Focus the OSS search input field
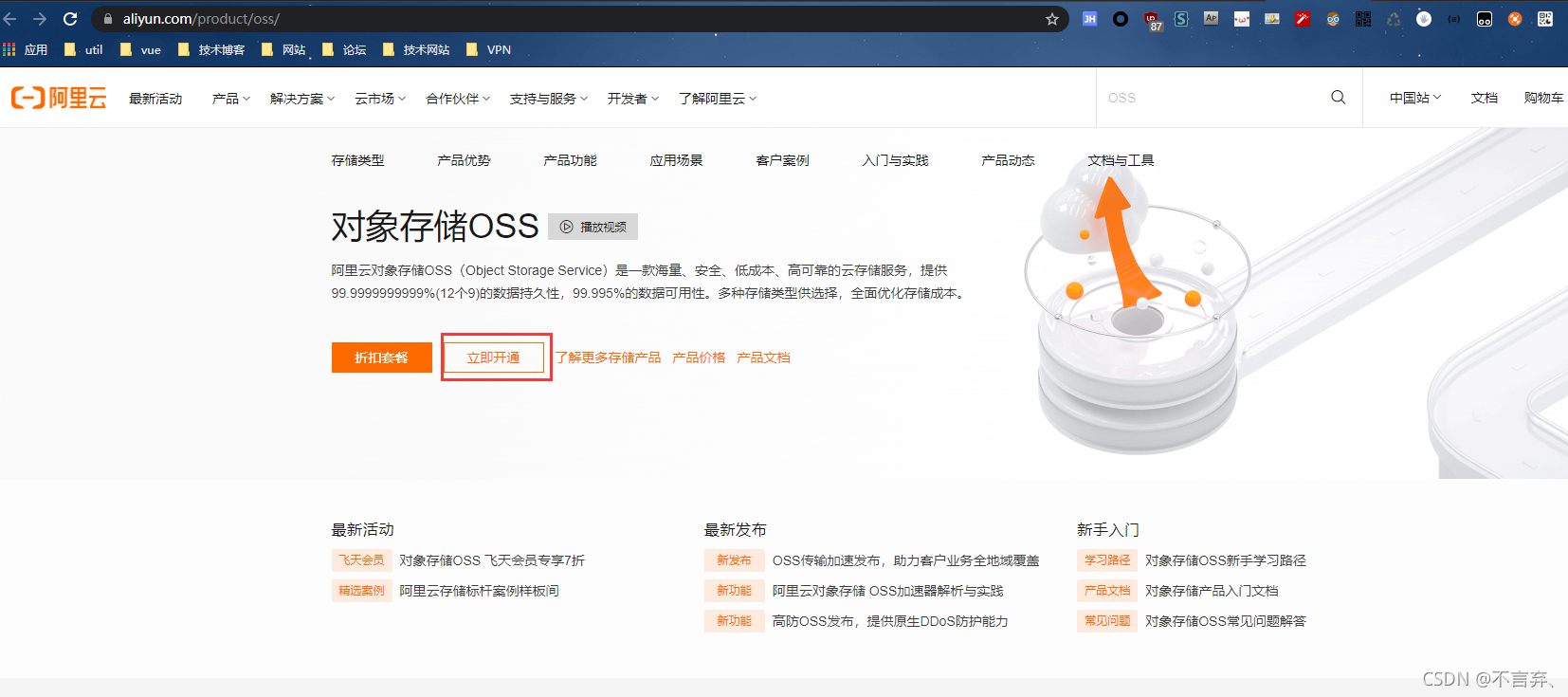The height and width of the screenshot is (697, 1568). (x=1213, y=97)
